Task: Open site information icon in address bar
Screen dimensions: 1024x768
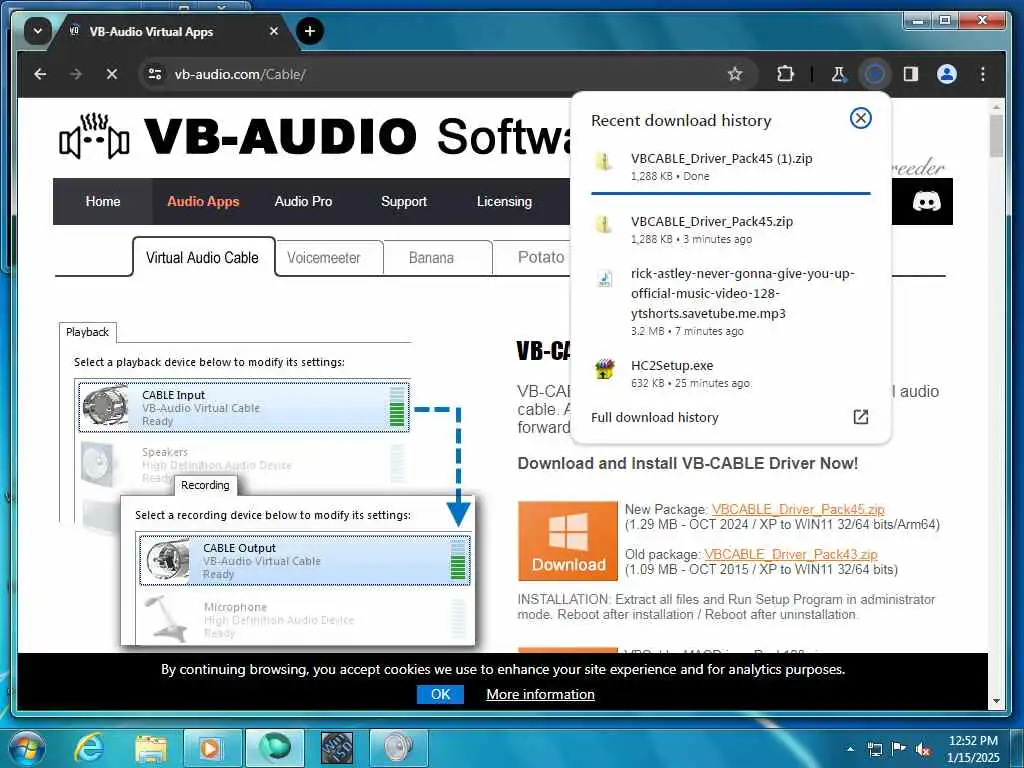Action: pyautogui.click(x=155, y=74)
